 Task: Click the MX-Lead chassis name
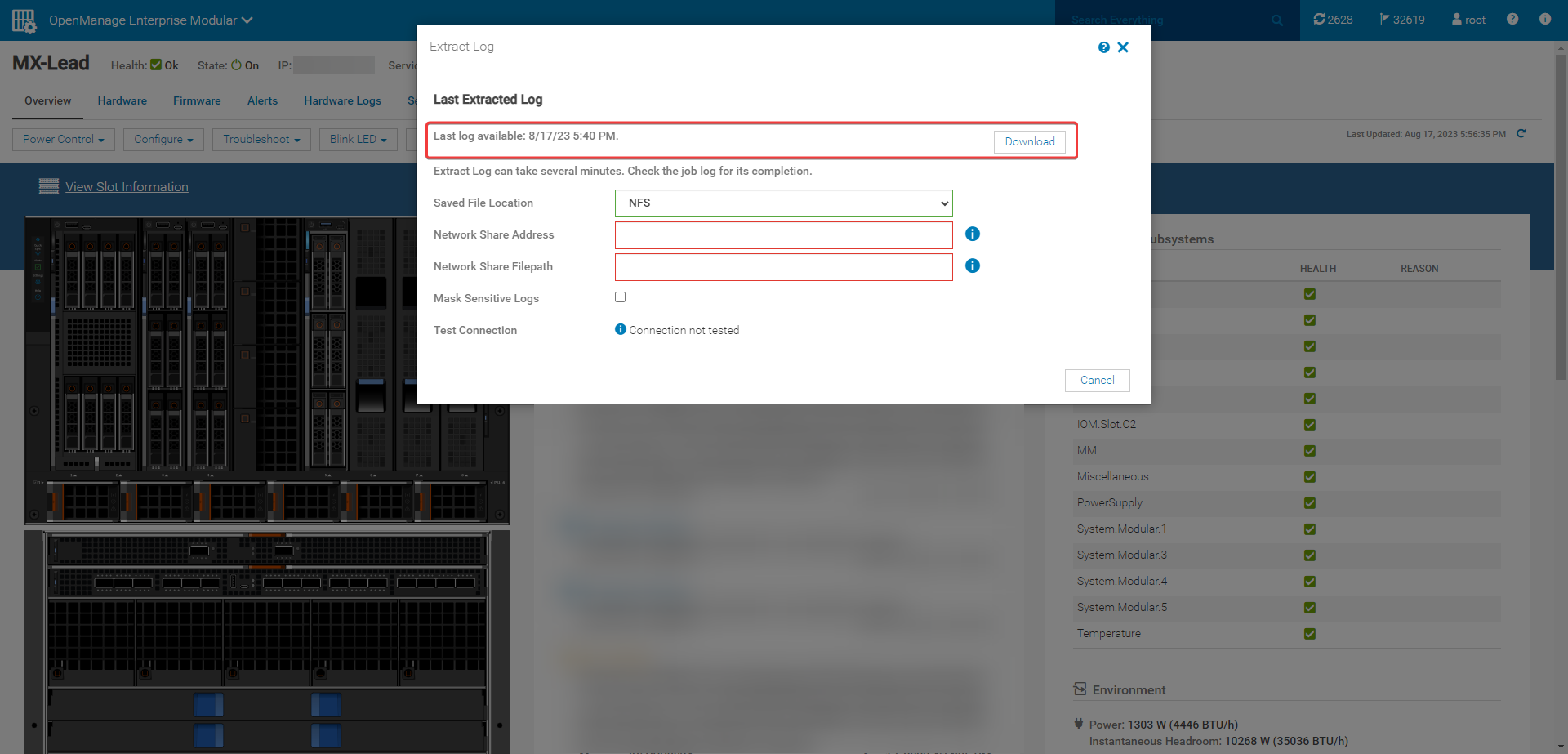point(51,63)
